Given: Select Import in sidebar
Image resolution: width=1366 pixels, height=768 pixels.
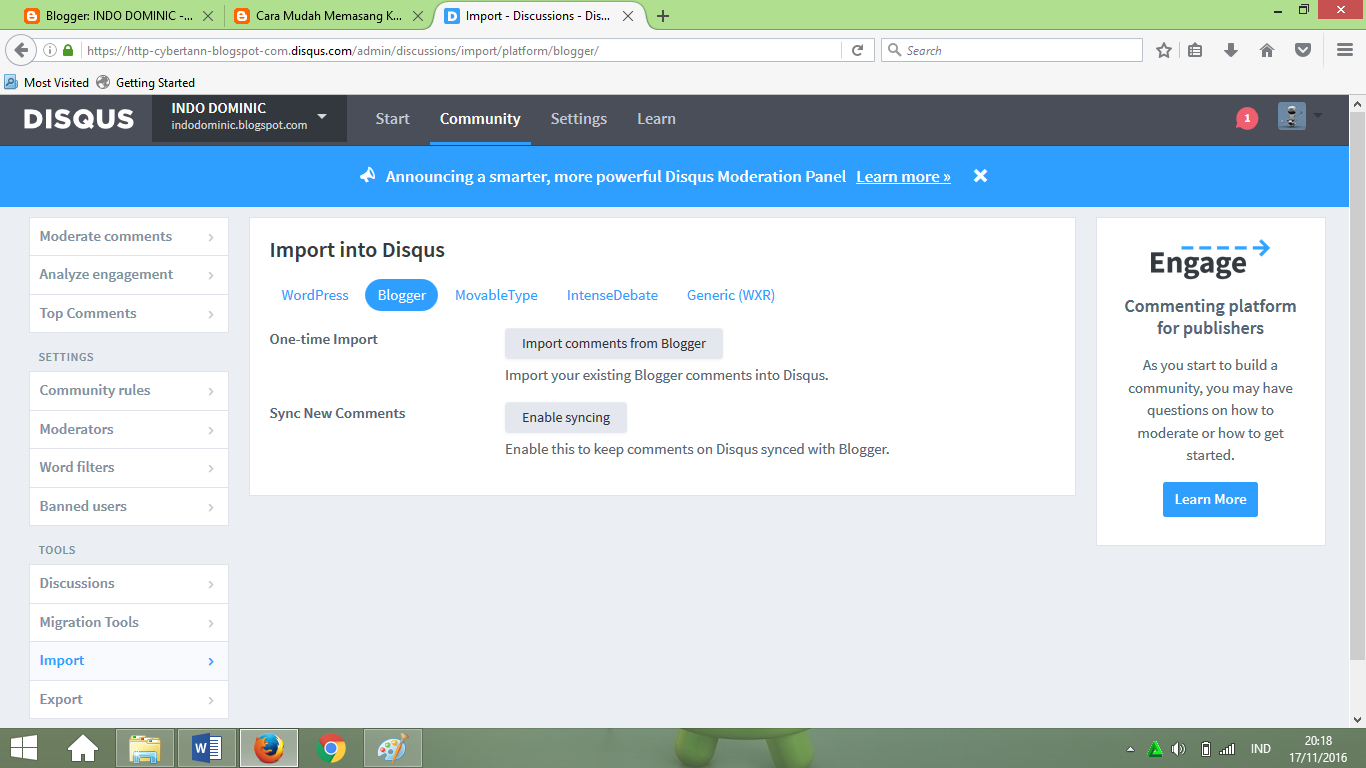Looking at the screenshot, I should pos(128,661).
